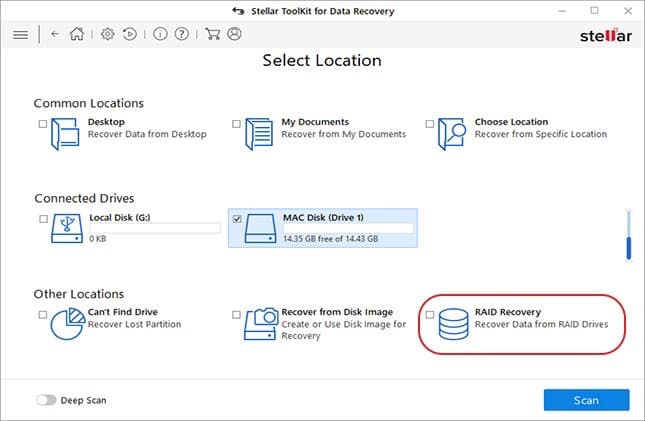Click the Local Disk (G:) USB drive icon
This screenshot has width=645, height=421.
(x=67, y=228)
